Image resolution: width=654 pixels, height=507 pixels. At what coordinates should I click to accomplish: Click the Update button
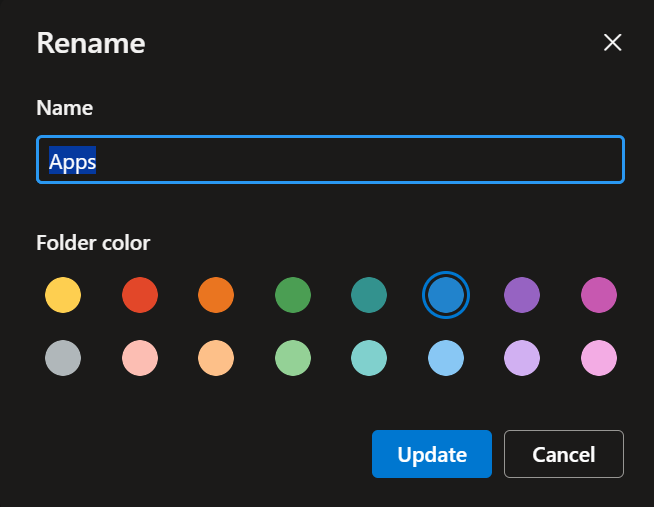pos(432,454)
